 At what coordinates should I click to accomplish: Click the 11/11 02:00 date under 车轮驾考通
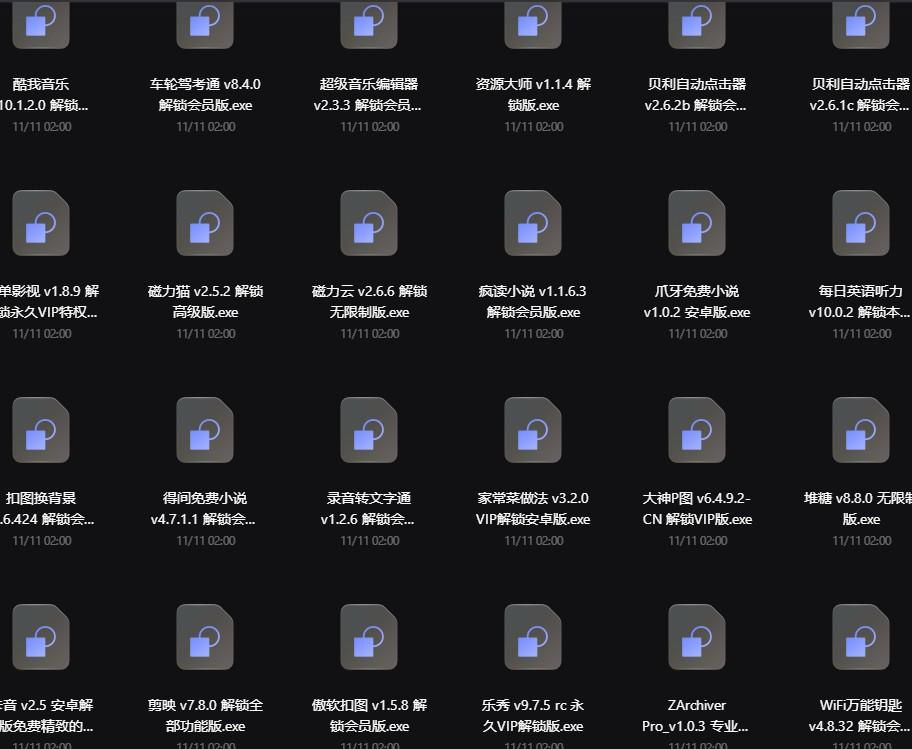206,127
